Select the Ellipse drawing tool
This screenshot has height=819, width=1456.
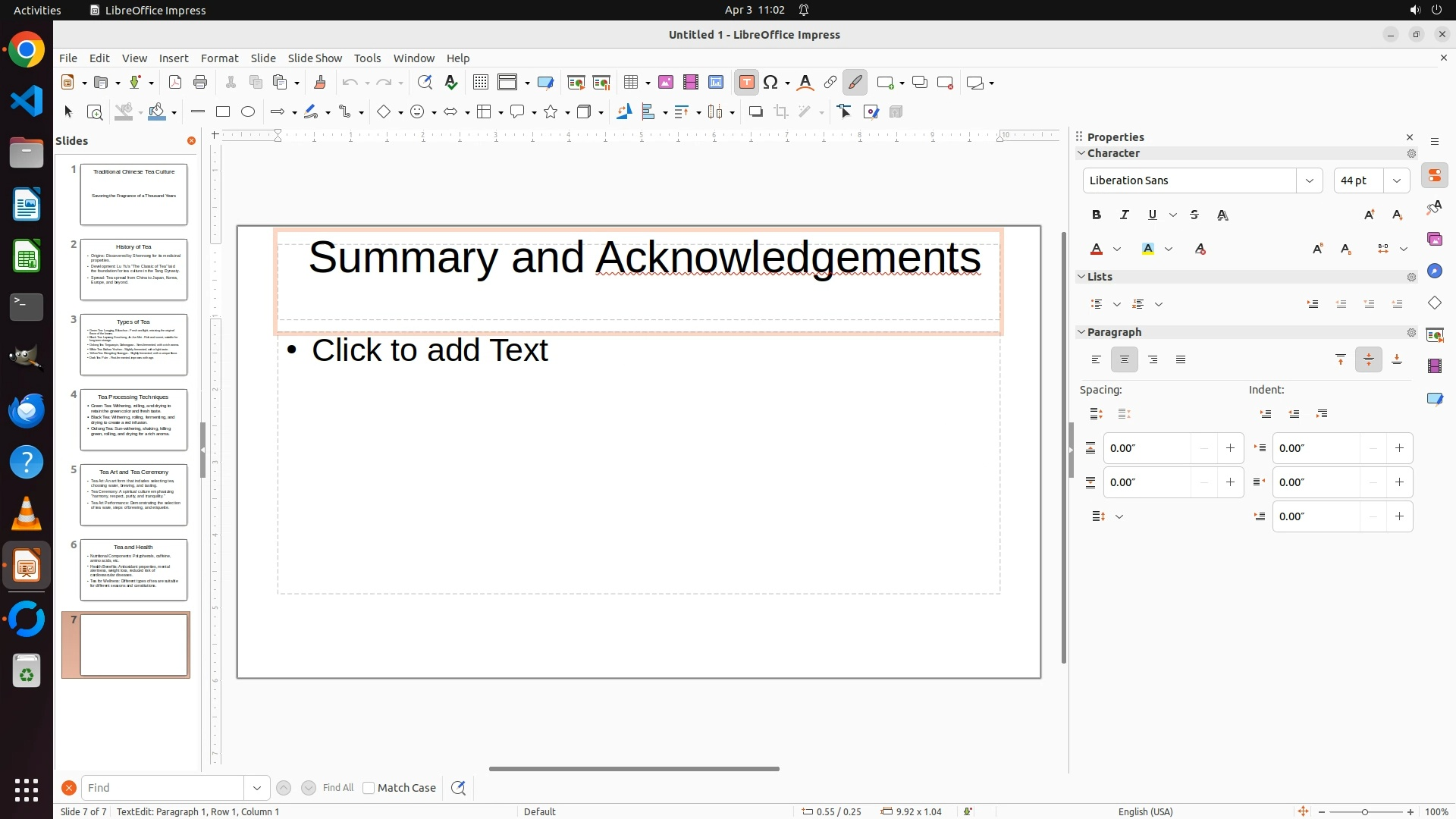(x=248, y=112)
